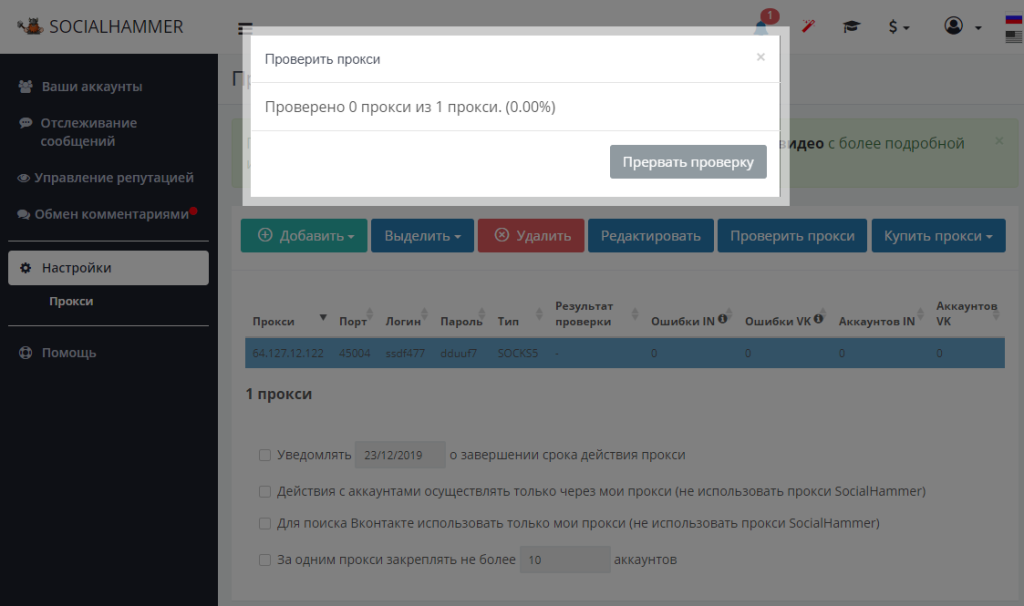The image size is (1024, 606).
Task: Expand the dollar balance dropdown
Action: [899, 27]
